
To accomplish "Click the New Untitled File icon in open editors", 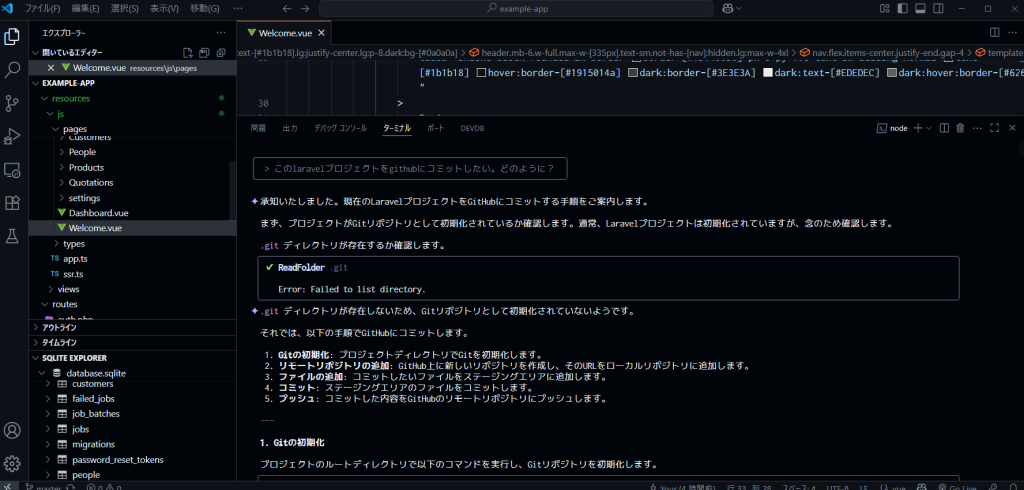I will click(187, 53).
